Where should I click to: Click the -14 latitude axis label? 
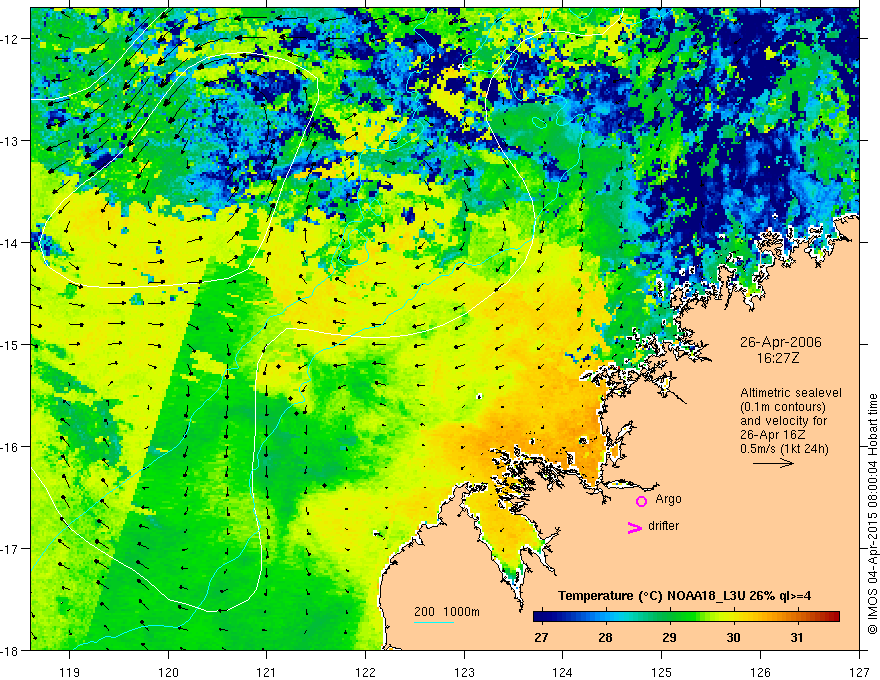point(12,243)
